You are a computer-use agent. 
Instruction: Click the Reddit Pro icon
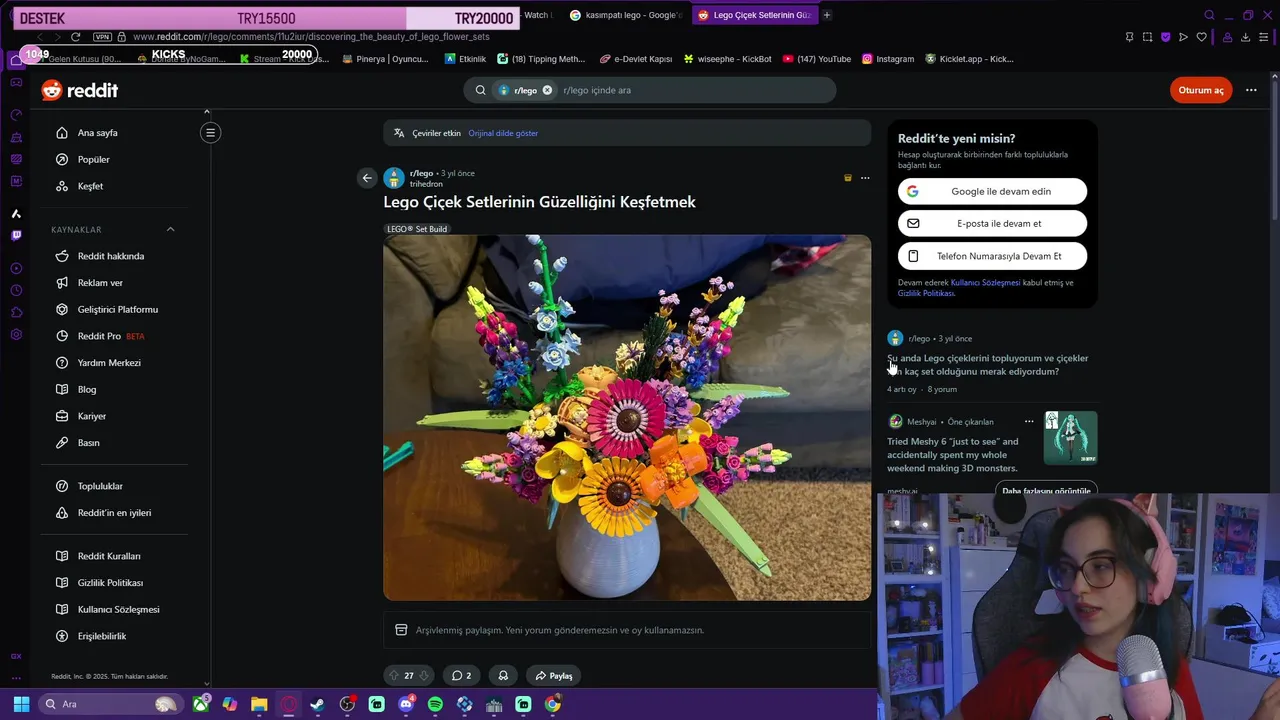(62, 336)
